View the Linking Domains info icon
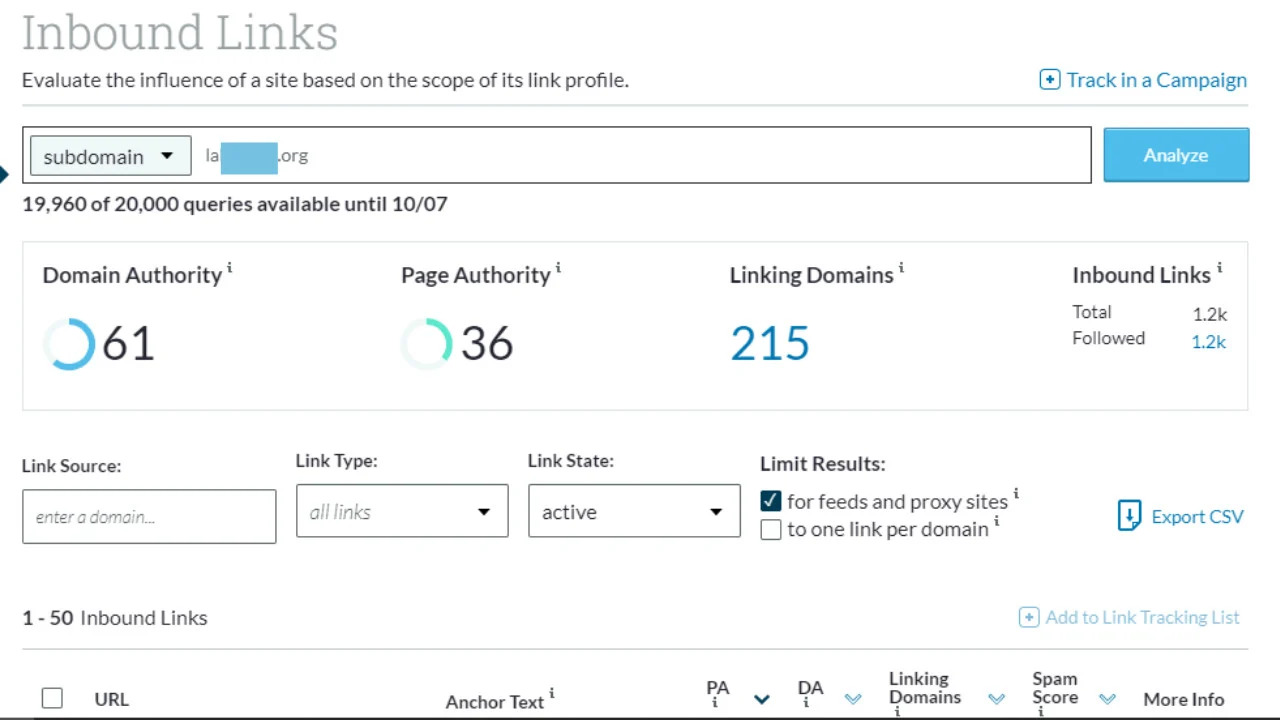This screenshot has width=1280, height=720. tap(901, 266)
